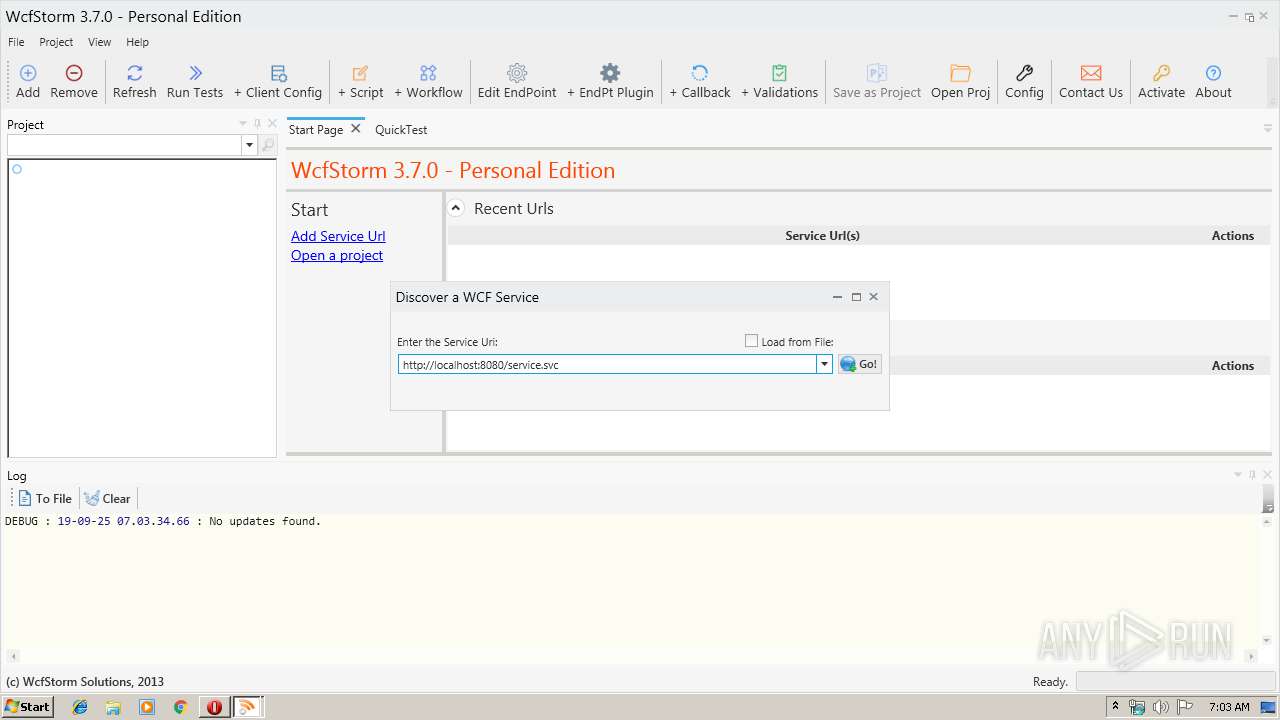Minimize the Discover a WCF Service dialog
Screen dimensions: 1280x720
pos(837,297)
